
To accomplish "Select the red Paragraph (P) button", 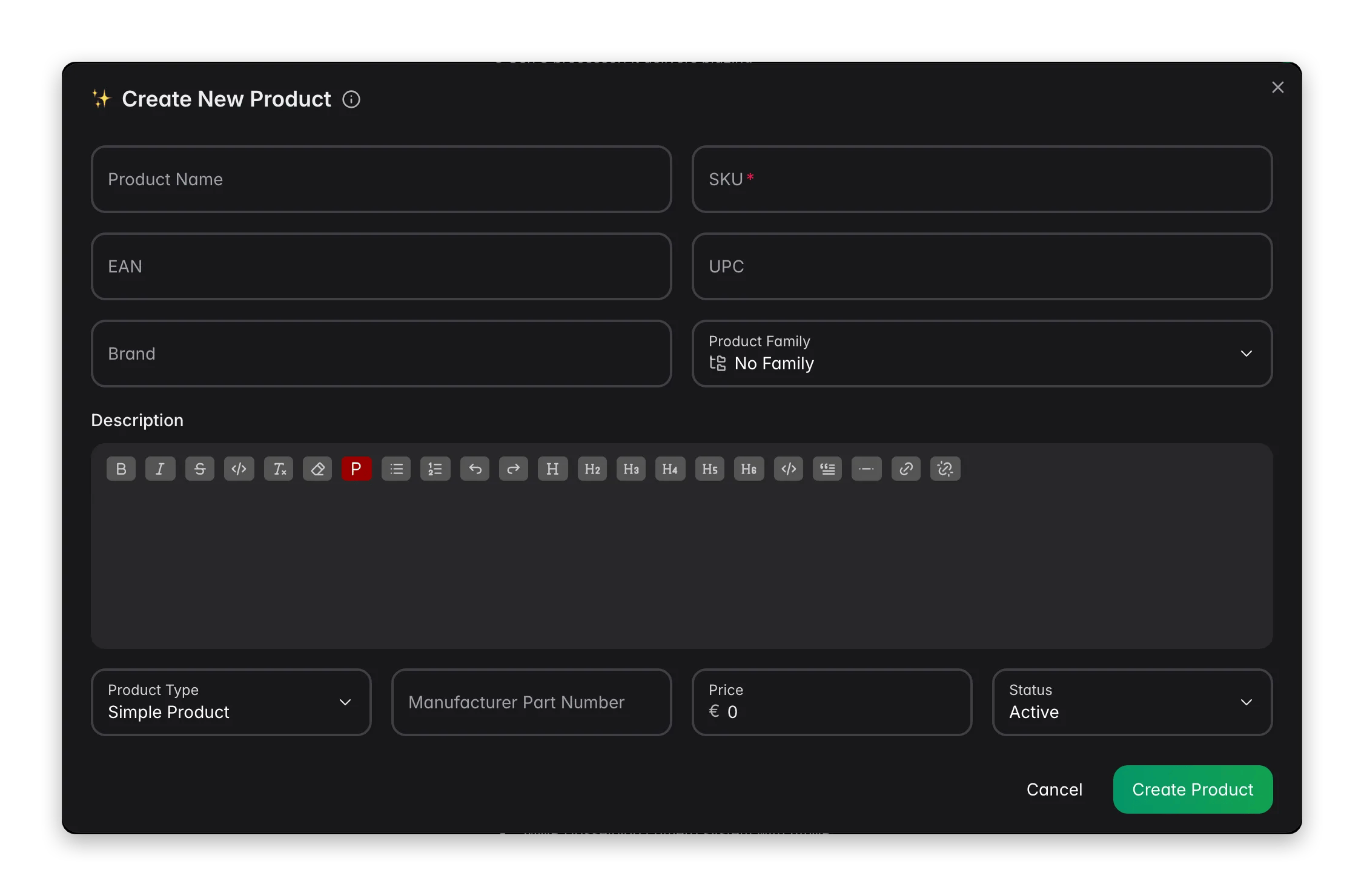I will (356, 469).
